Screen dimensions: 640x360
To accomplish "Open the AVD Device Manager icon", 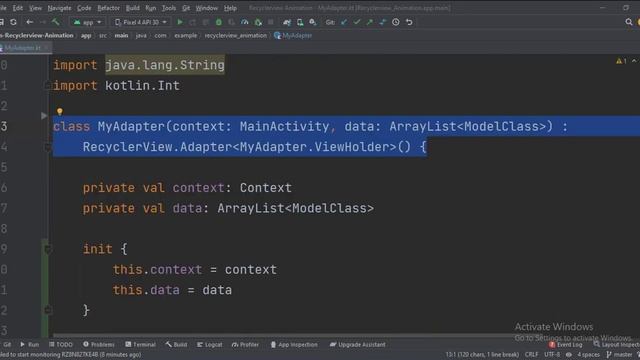I will pos(300,22).
